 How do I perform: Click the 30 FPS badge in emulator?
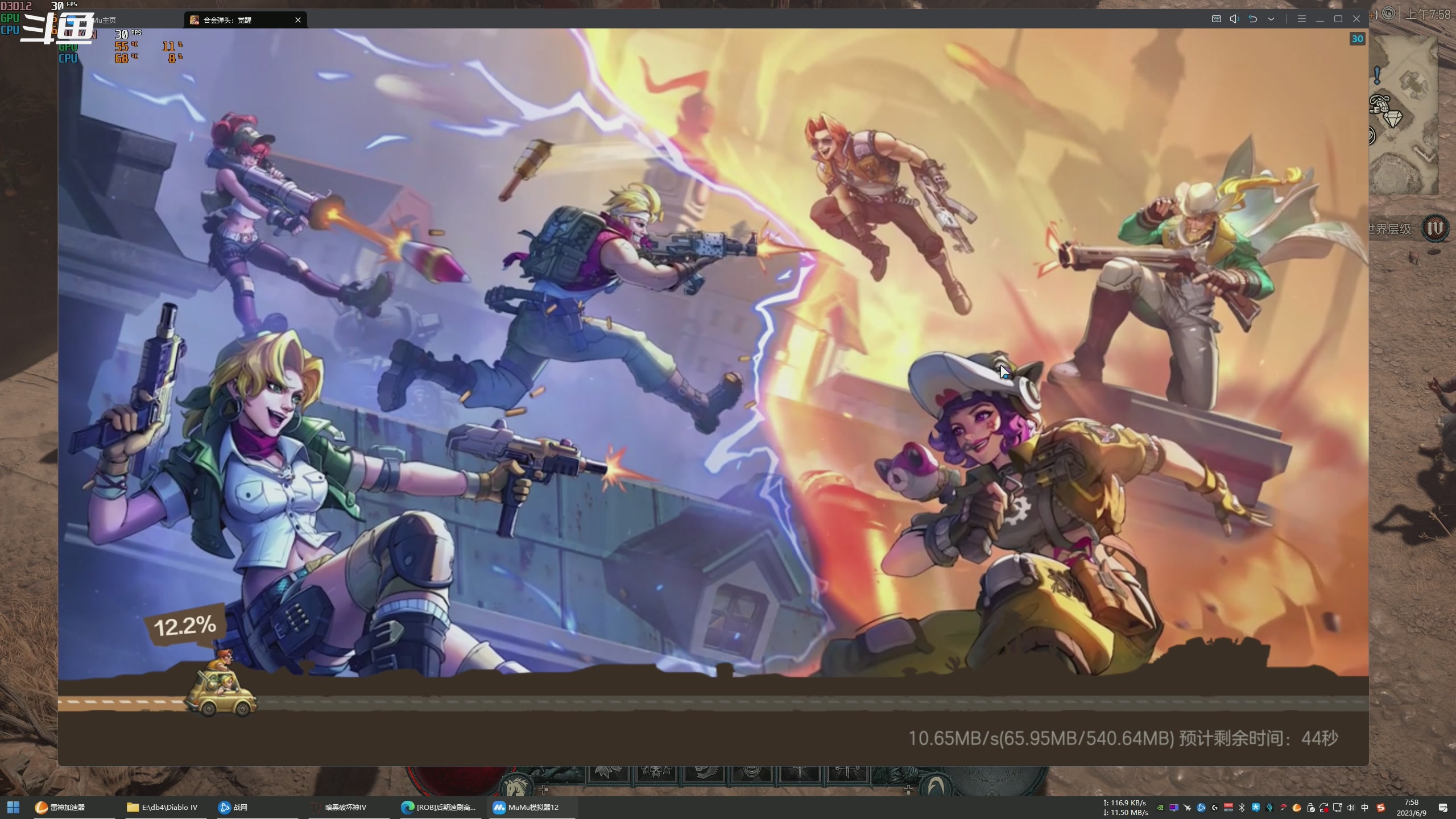click(1358, 39)
